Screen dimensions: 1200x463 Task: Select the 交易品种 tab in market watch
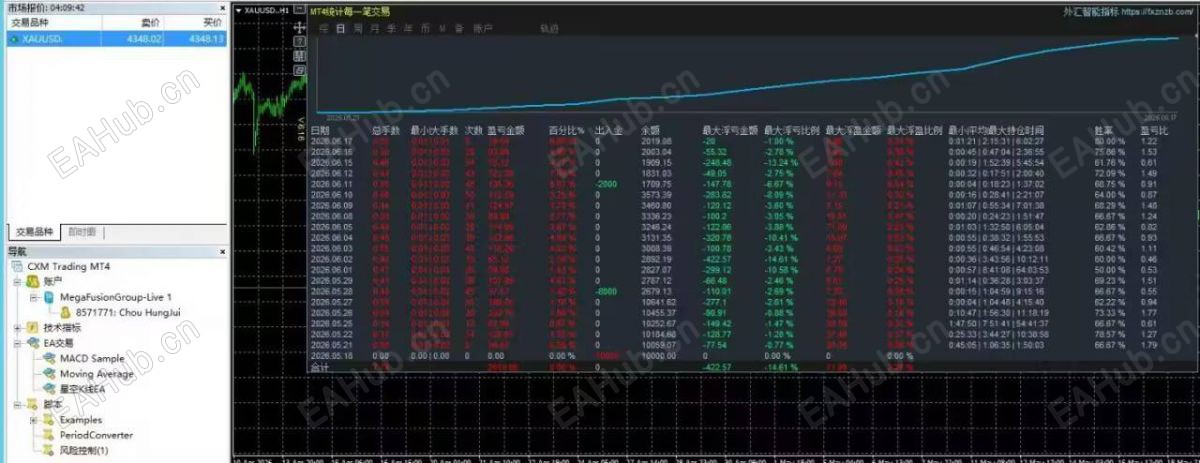[32, 232]
